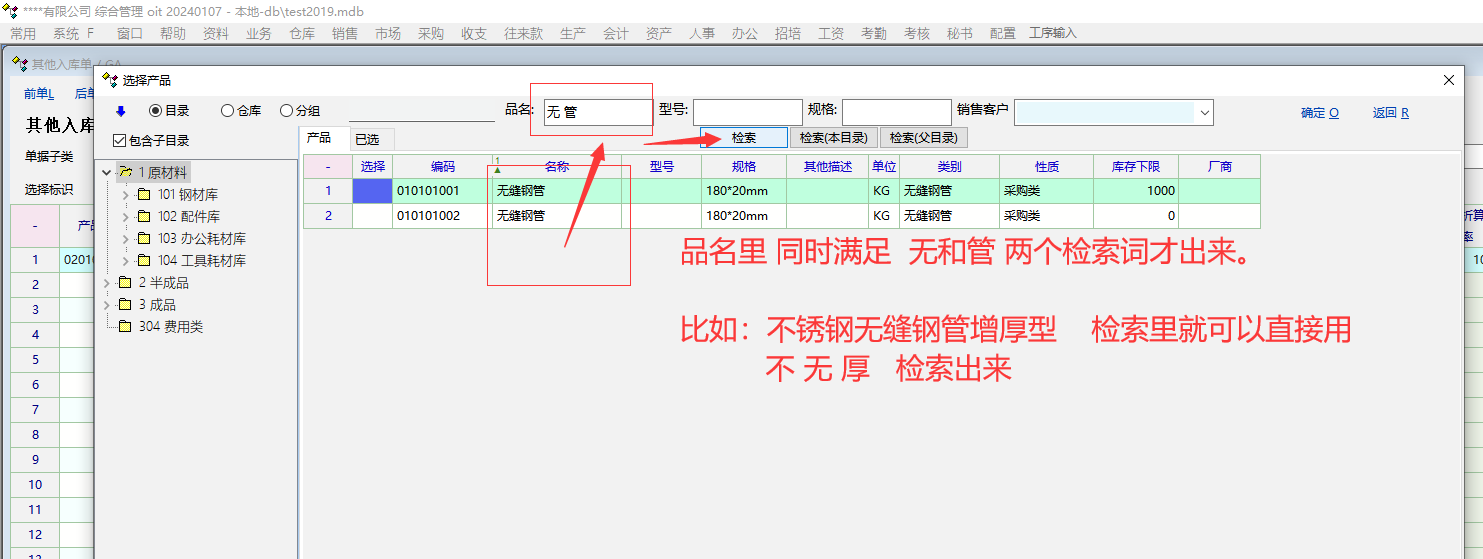This screenshot has height=559, width=1483.
Task: Click the 104 工具耗材库 folder icon
Action: pyautogui.click(x=144, y=261)
